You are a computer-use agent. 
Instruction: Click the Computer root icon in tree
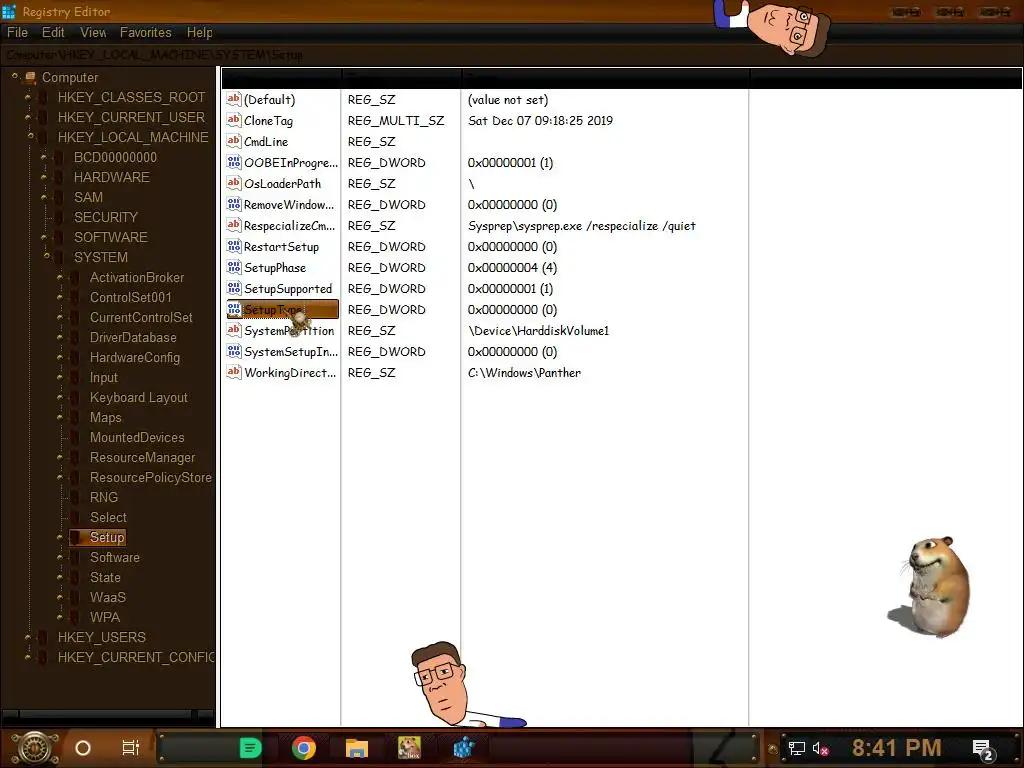30,78
